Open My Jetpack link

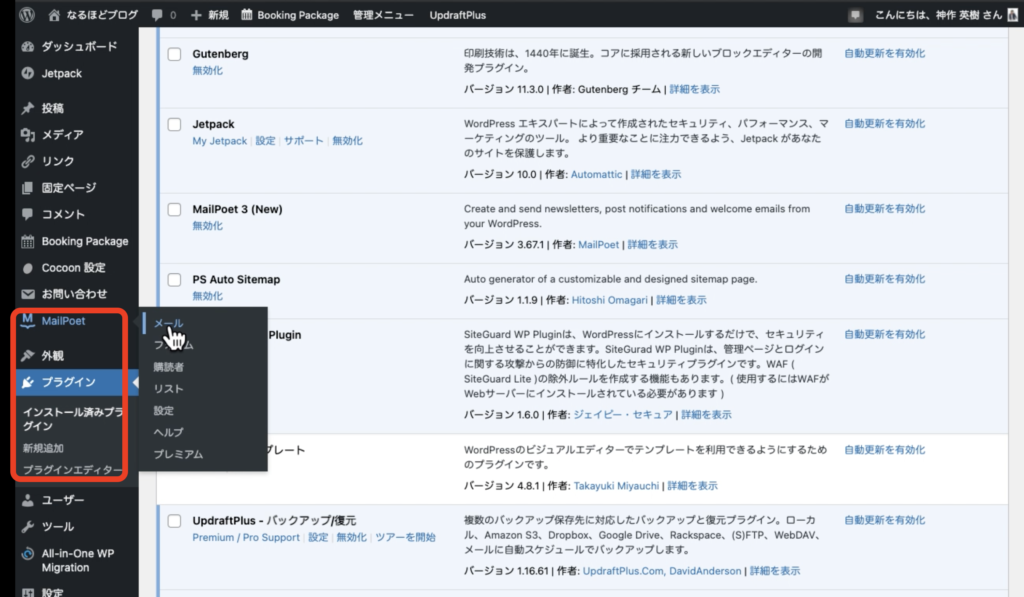(x=219, y=140)
